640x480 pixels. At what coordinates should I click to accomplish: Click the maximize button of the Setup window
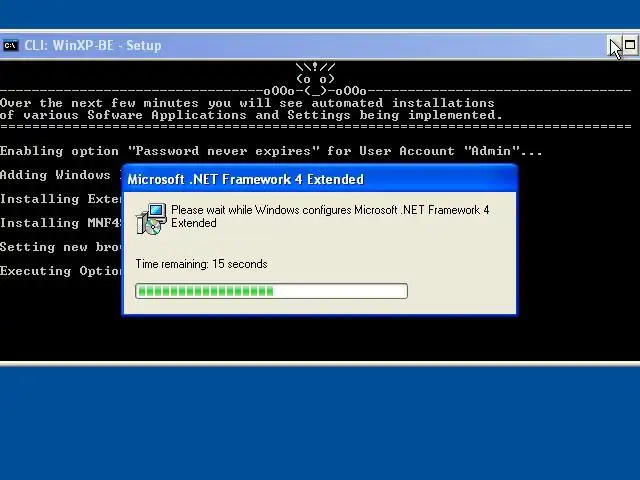coord(630,45)
